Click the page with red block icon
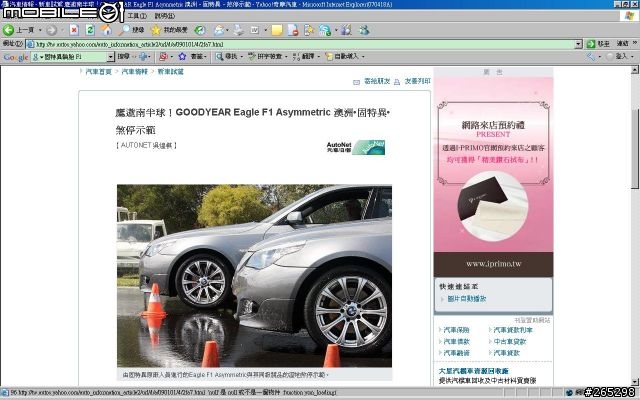This screenshot has width=640, height=400. (293, 30)
